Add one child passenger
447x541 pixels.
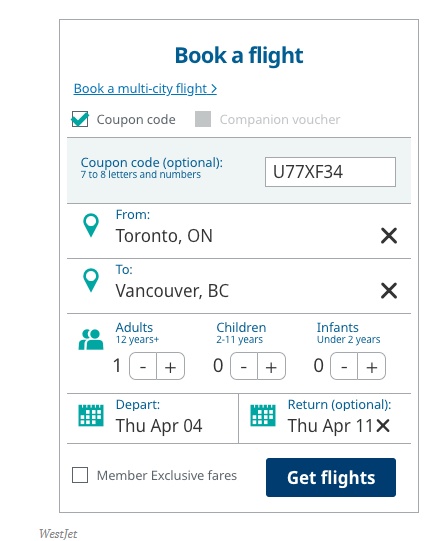tap(271, 366)
